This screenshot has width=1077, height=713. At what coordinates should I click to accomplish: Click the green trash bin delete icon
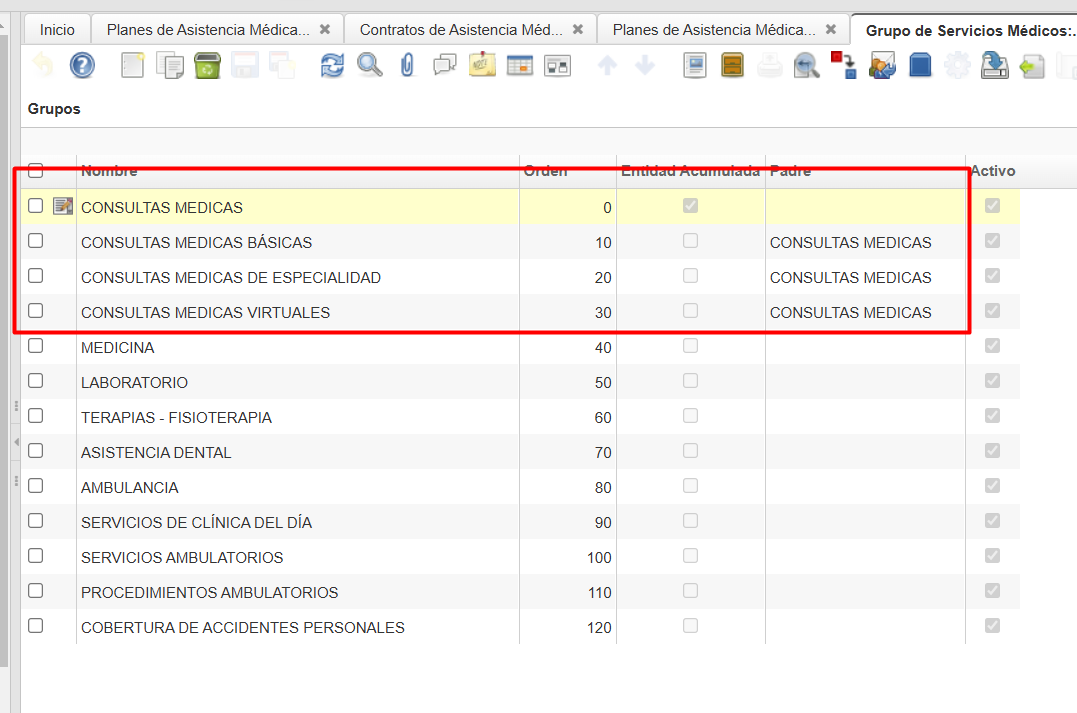pos(207,66)
